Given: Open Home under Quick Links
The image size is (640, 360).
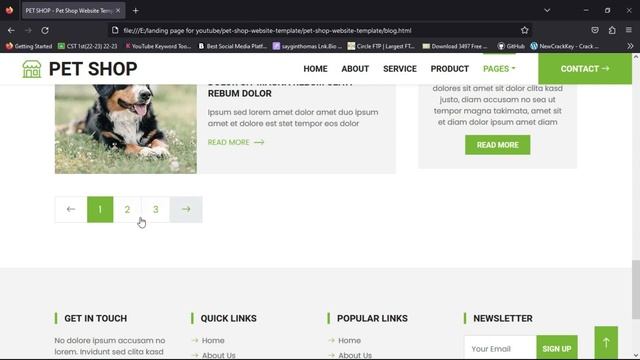Looking at the screenshot, I should pos(213,340).
